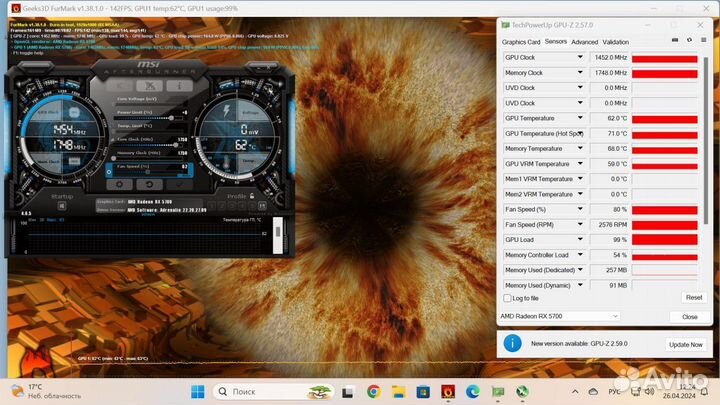The height and width of the screenshot is (405, 720).
Task: Open the Validation tab in GPU-Z
Action: tap(615, 42)
